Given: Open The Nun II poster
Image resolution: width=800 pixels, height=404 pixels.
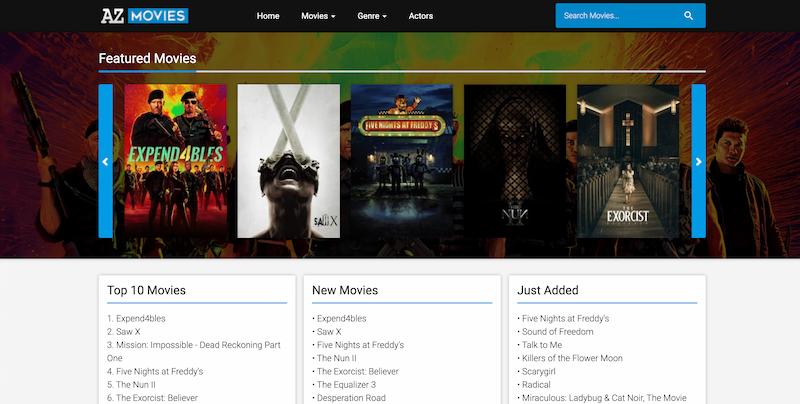Looking at the screenshot, I should coord(514,161).
